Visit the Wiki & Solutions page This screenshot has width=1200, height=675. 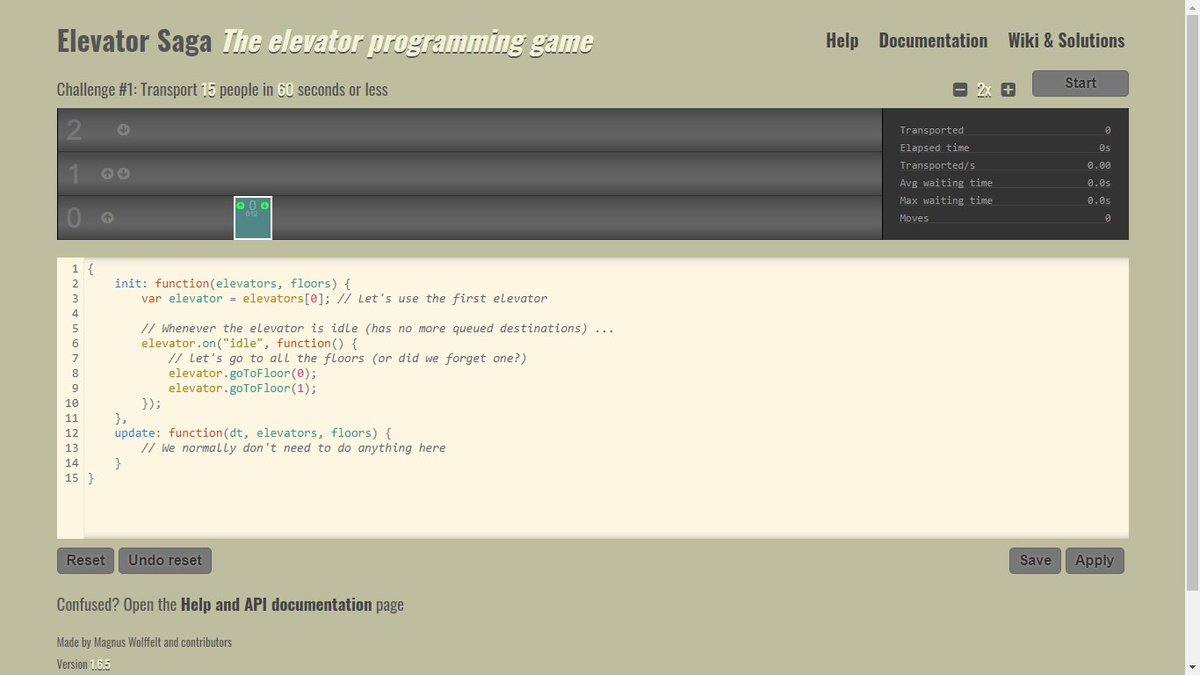(1066, 41)
